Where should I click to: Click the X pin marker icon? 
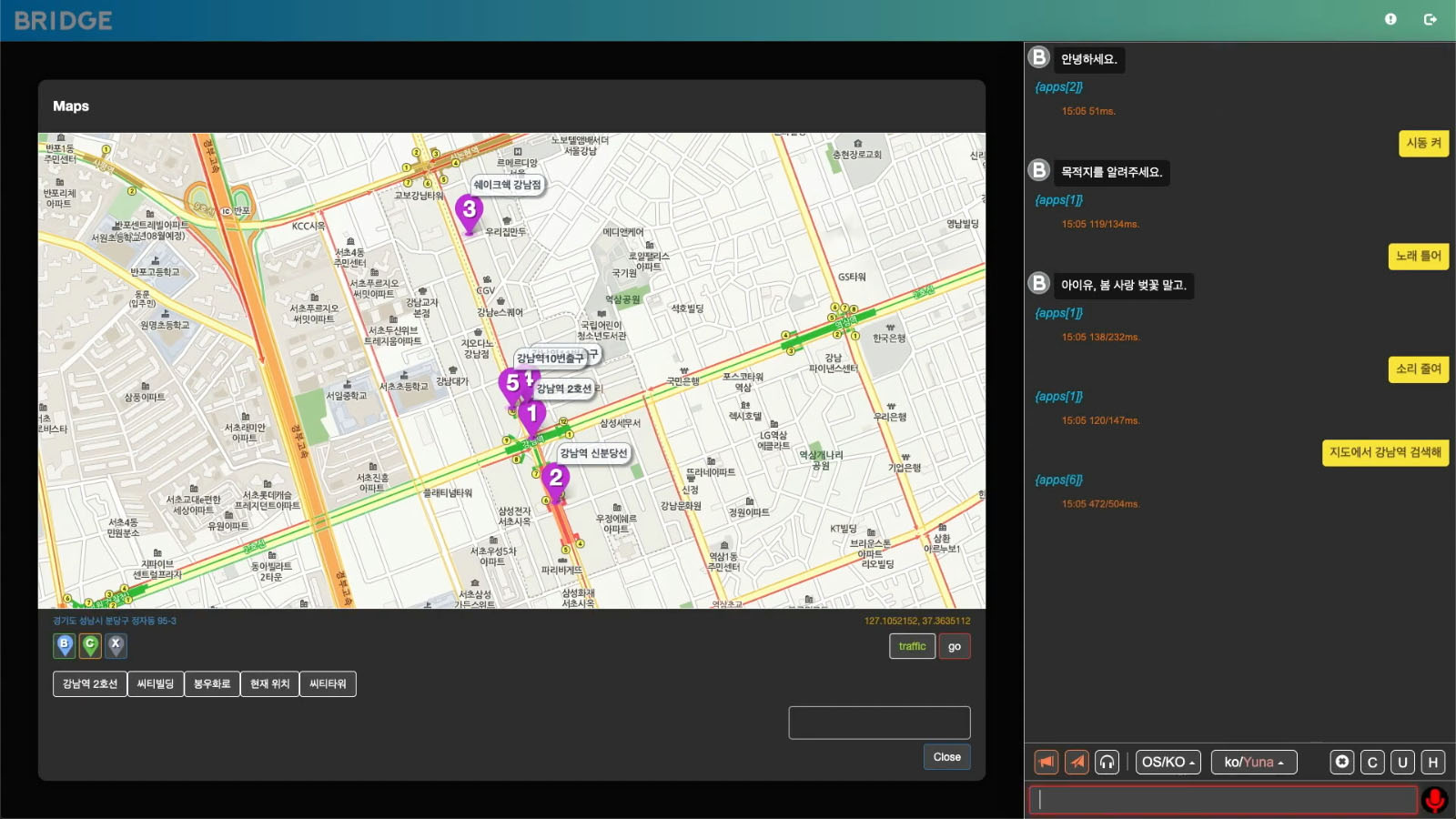click(115, 646)
